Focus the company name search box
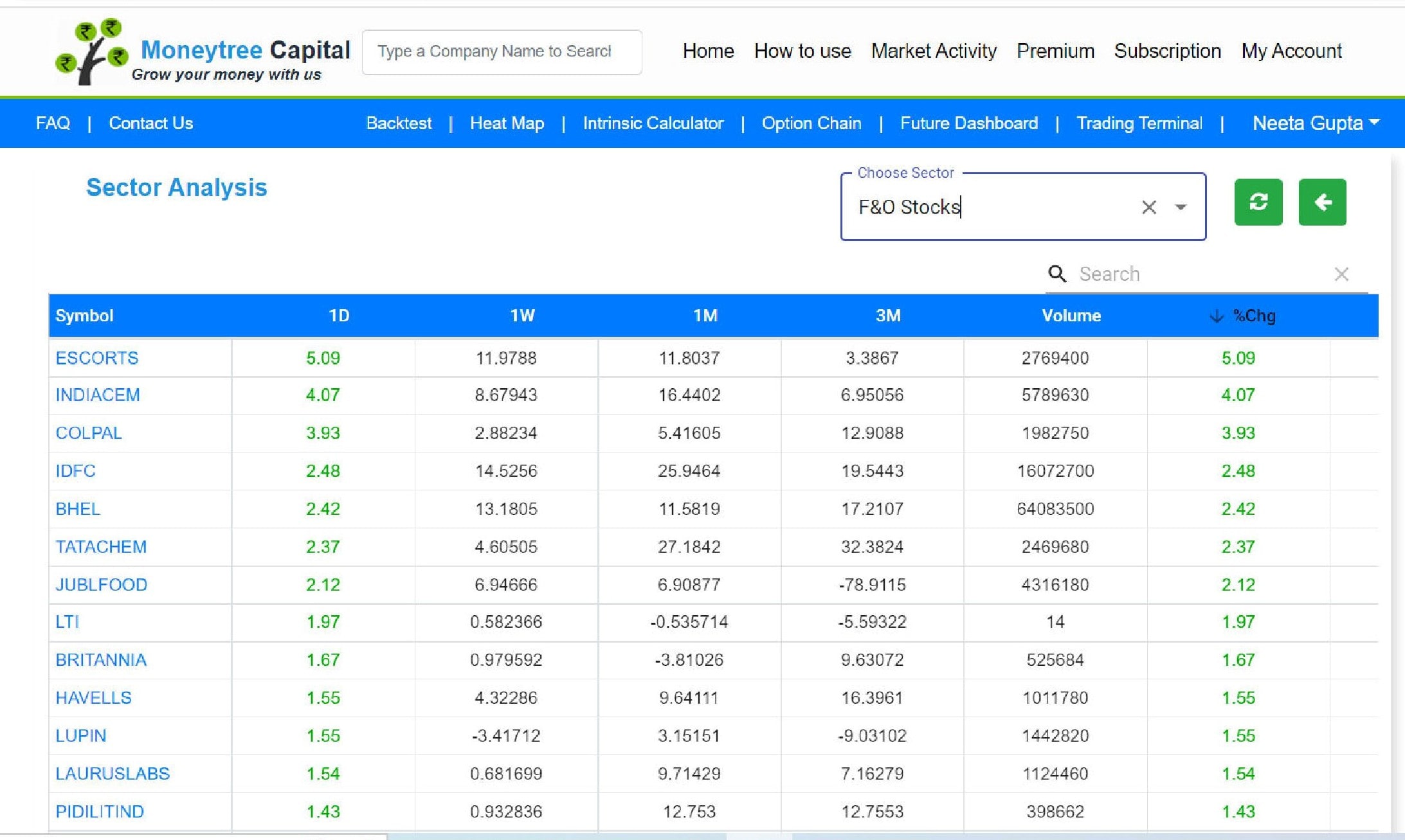This screenshot has height=840, width=1405. point(502,51)
